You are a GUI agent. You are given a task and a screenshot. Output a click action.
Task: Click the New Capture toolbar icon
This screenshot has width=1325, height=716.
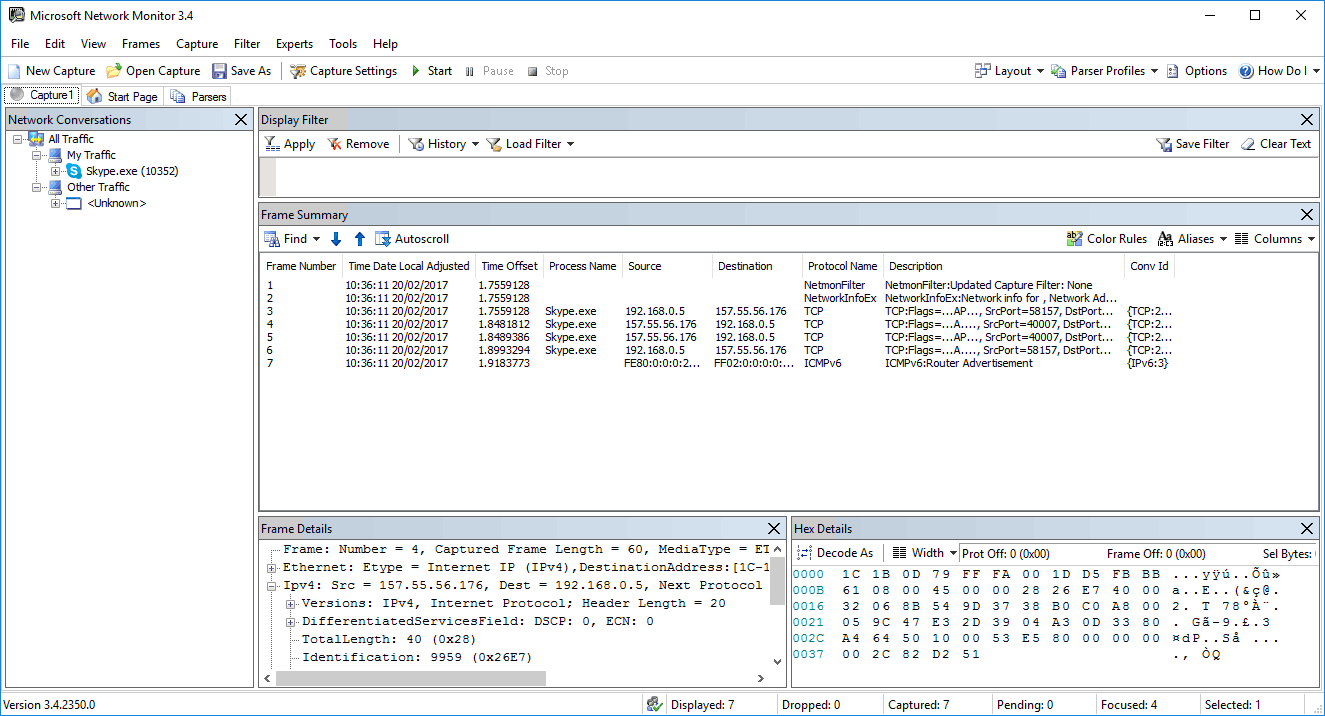click(14, 71)
